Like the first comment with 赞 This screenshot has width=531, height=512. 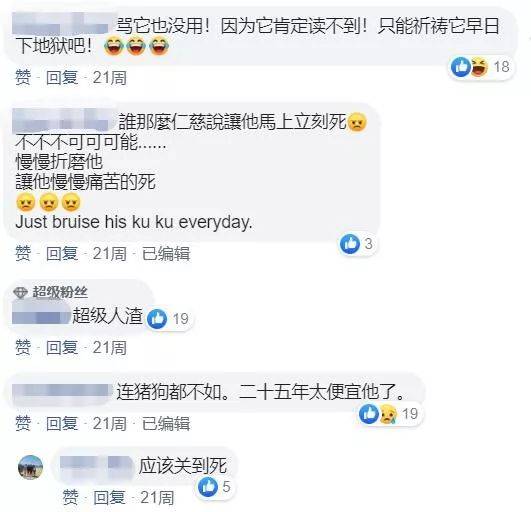pos(23,78)
